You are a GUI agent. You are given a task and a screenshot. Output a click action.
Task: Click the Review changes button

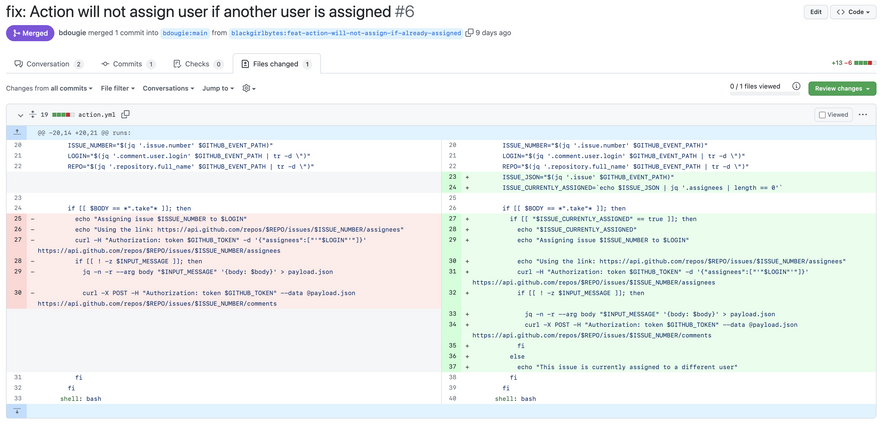(x=841, y=88)
